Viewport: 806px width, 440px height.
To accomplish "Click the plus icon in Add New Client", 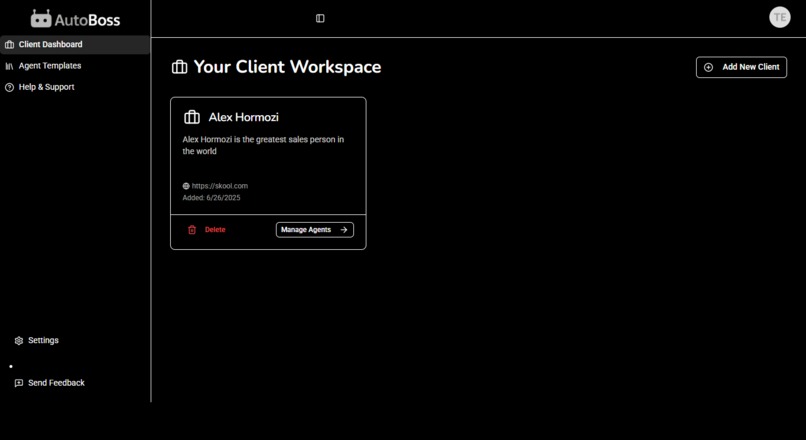I will [708, 67].
